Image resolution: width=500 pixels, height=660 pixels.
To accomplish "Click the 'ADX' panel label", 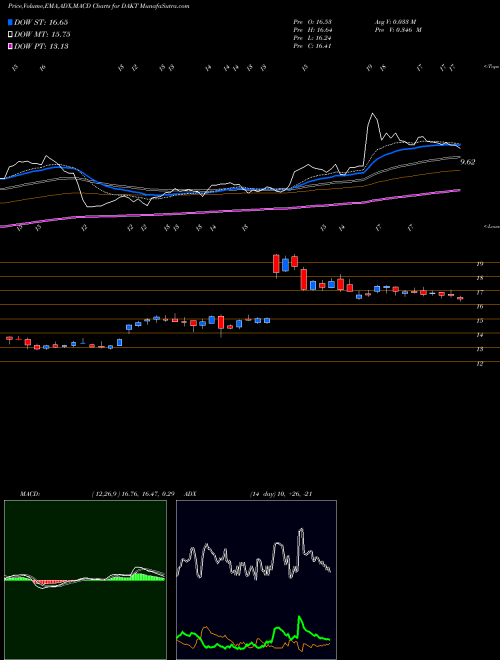I will (x=191, y=494).
